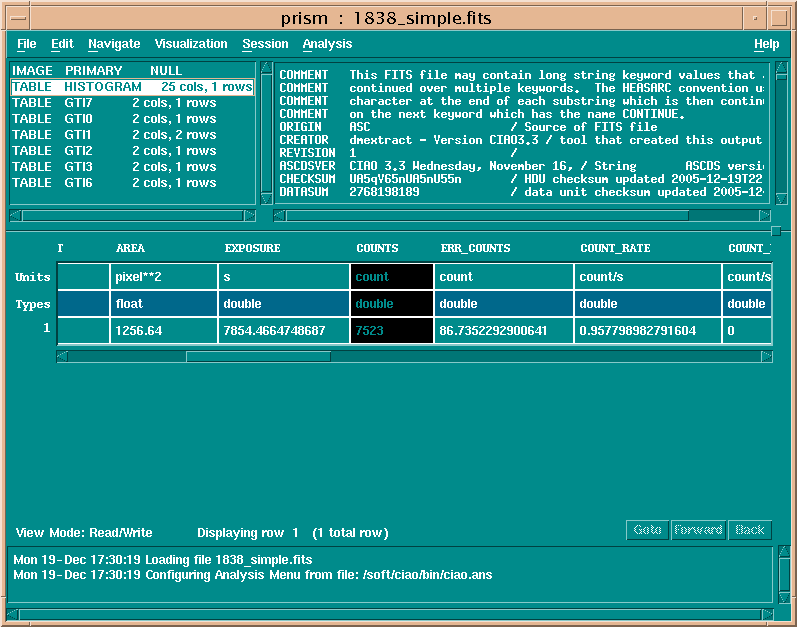Click the block list scroll-left arrow
The height and width of the screenshot is (627, 797).
(15, 216)
